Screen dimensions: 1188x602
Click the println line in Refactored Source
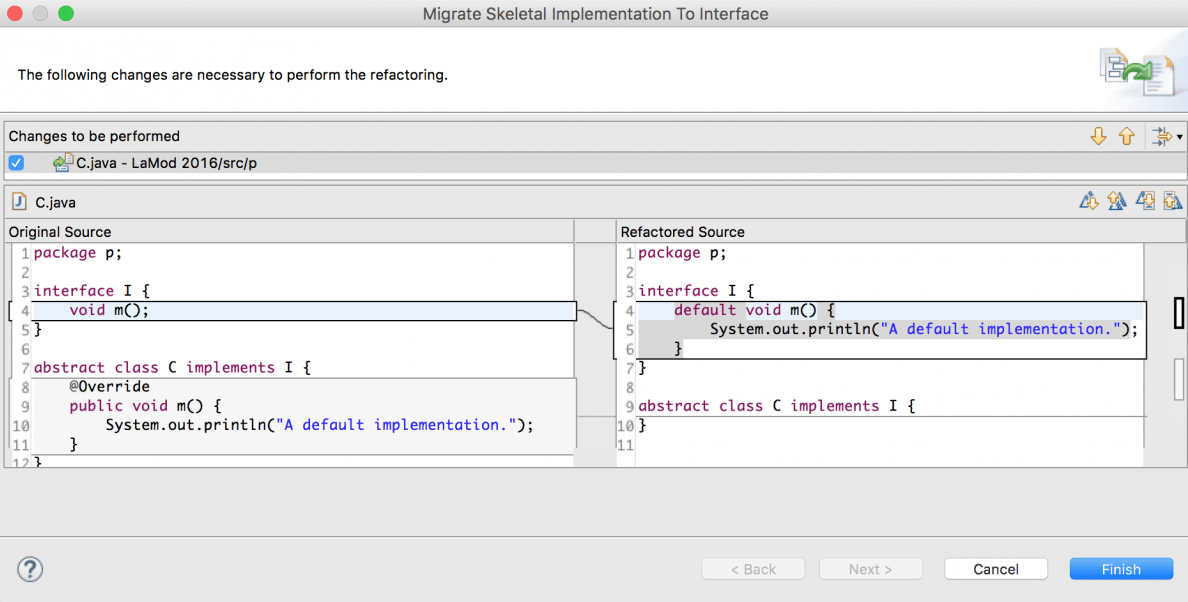tap(924, 329)
